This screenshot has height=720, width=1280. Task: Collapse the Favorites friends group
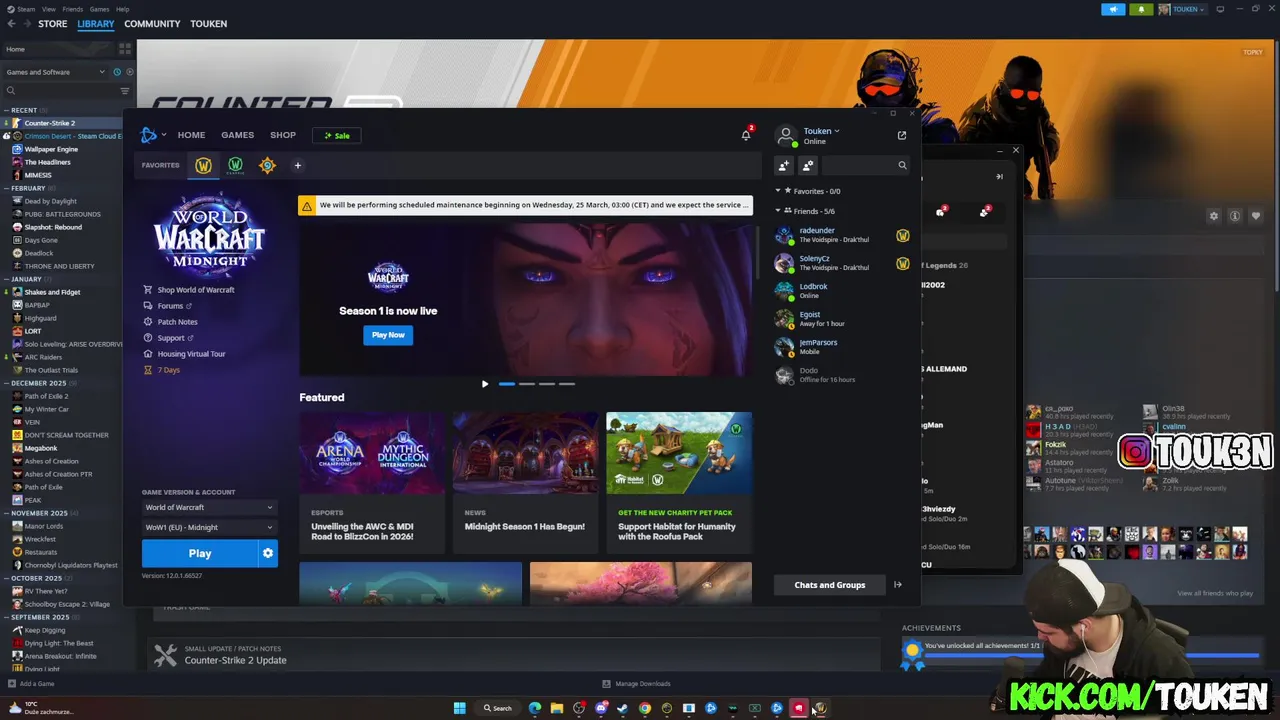tap(778, 191)
